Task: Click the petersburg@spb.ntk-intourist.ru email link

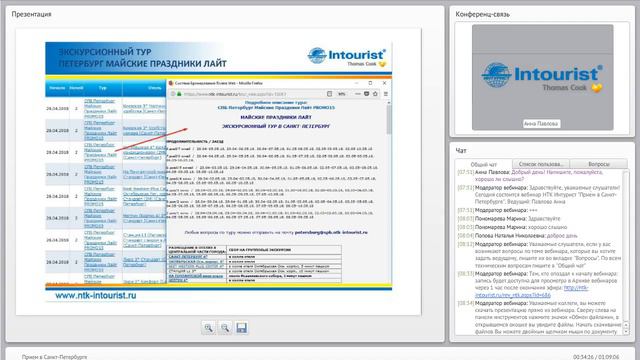Action: (331, 232)
